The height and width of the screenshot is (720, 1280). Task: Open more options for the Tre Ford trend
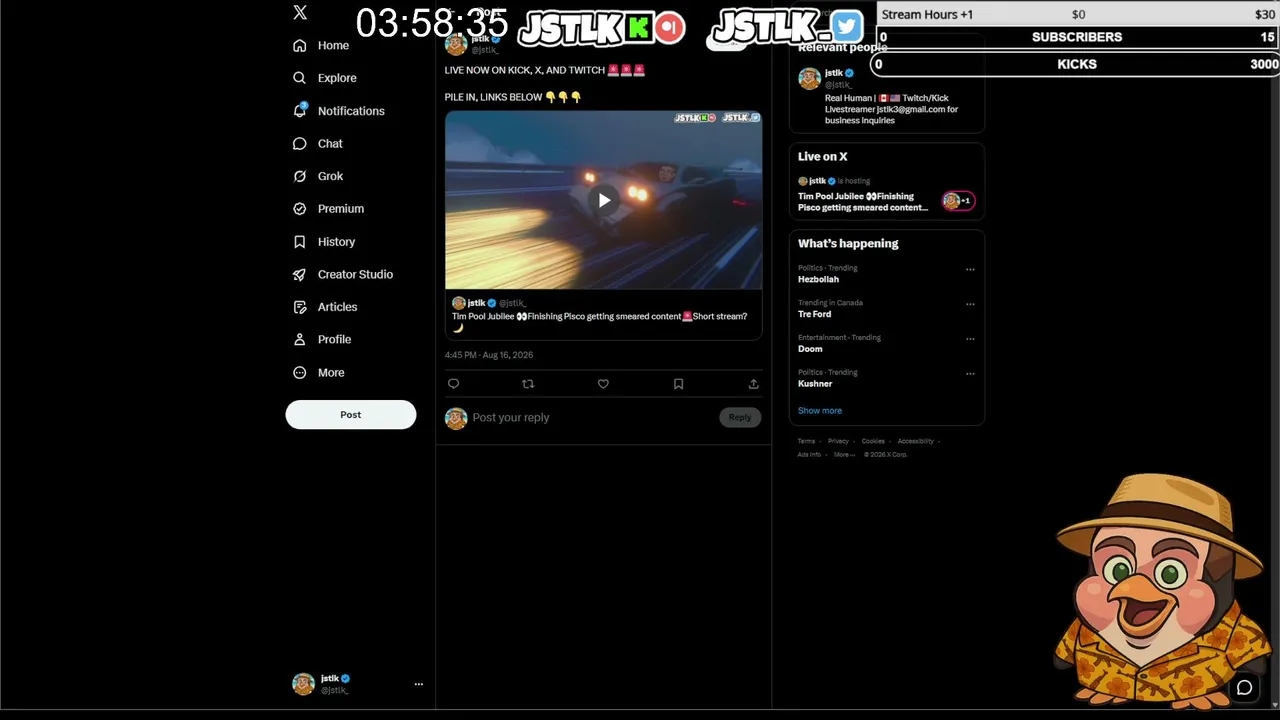coord(970,305)
